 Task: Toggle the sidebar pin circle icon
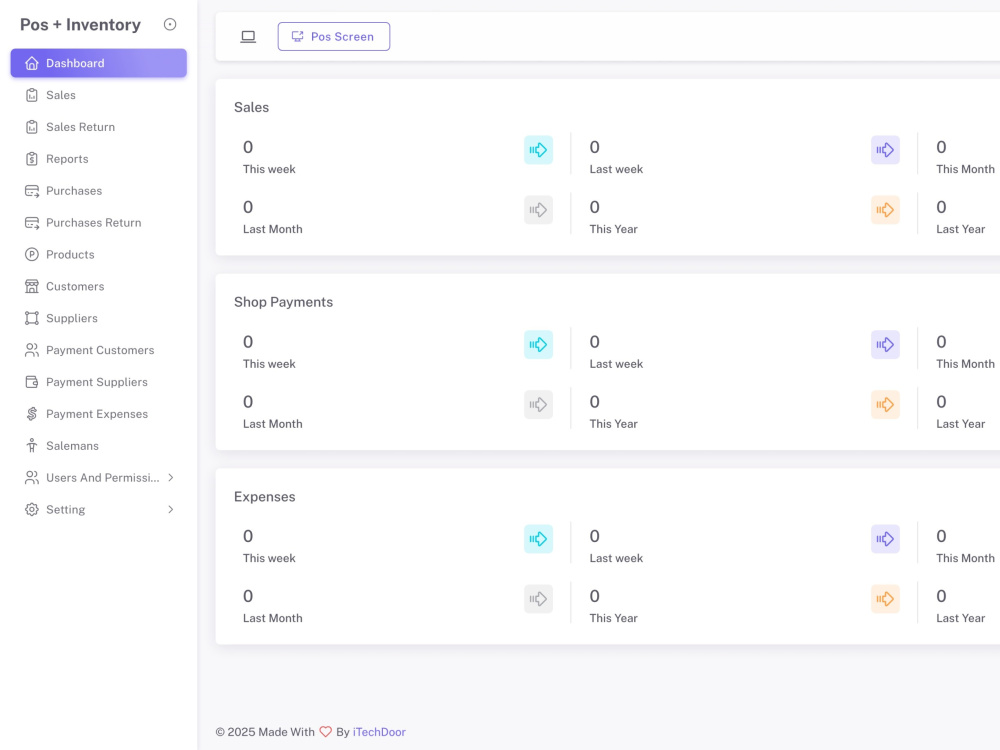[170, 24]
